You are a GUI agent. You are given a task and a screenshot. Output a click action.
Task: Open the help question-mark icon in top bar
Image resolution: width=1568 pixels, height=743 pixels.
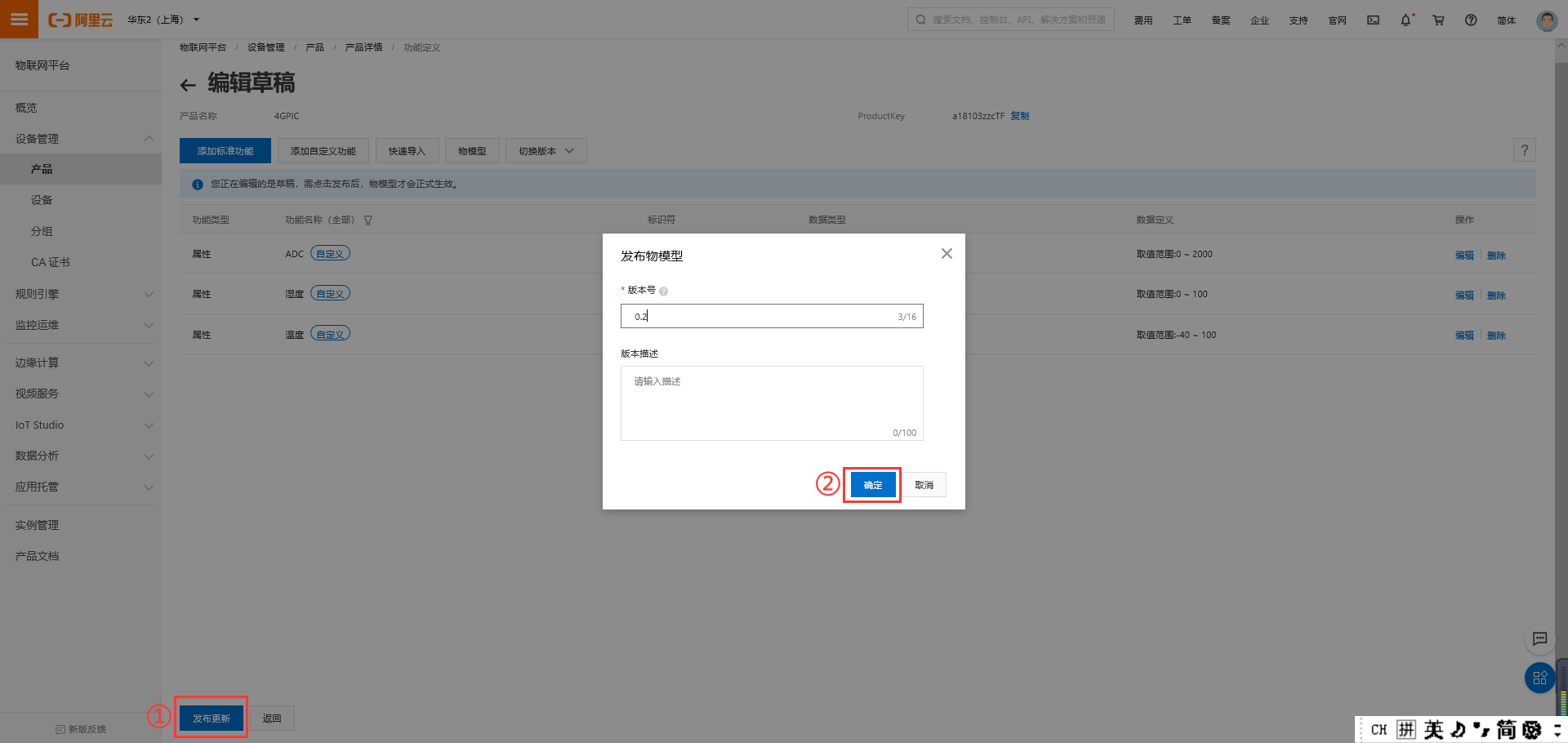click(1471, 20)
